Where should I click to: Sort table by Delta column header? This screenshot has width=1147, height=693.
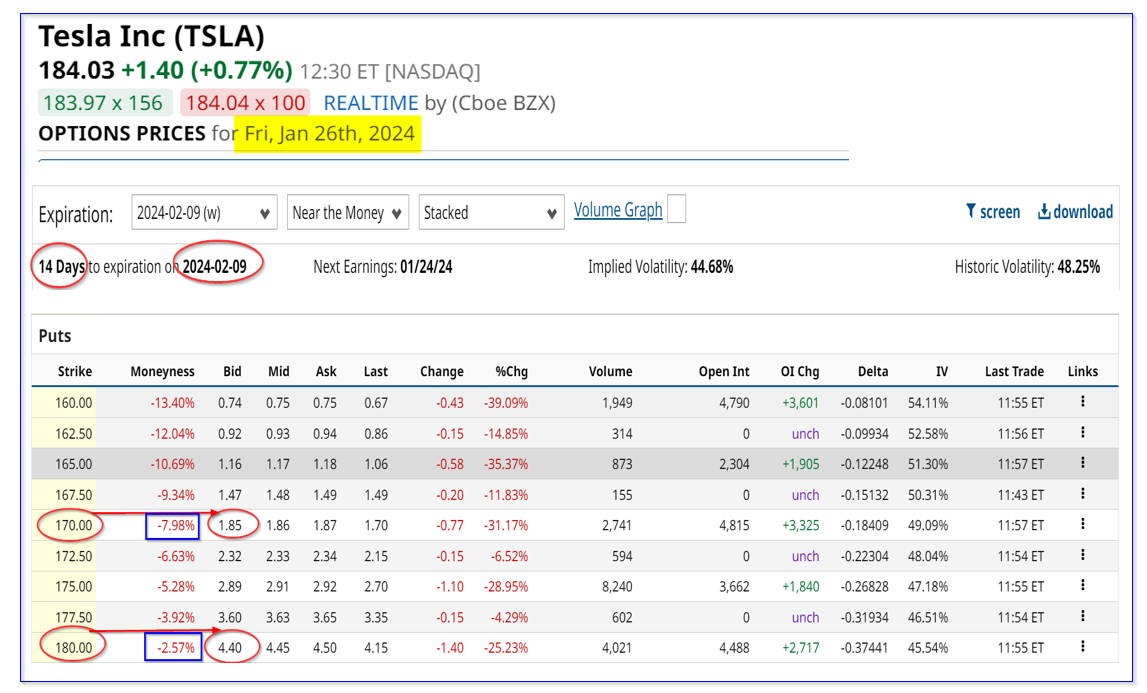pos(872,371)
